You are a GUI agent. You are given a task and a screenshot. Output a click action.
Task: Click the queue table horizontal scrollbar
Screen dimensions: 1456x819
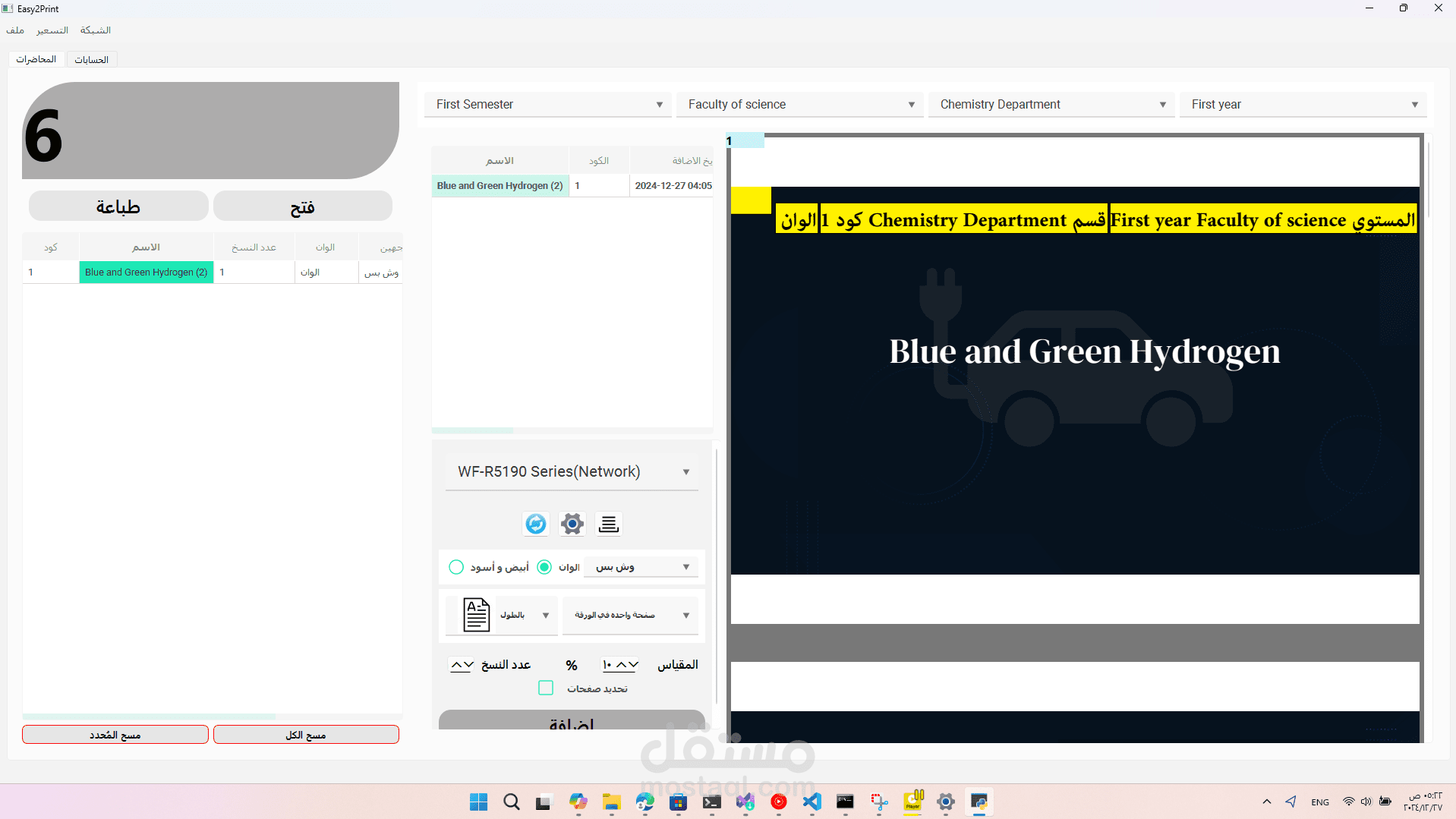point(149,717)
